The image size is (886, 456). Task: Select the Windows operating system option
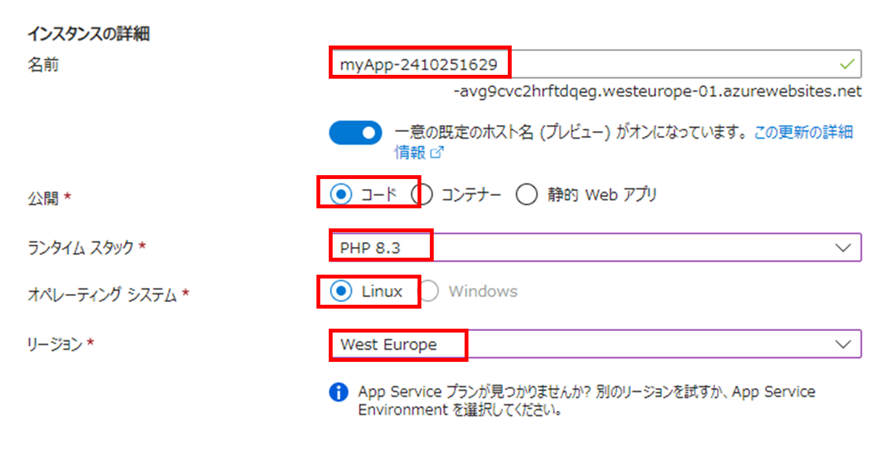click(x=429, y=292)
